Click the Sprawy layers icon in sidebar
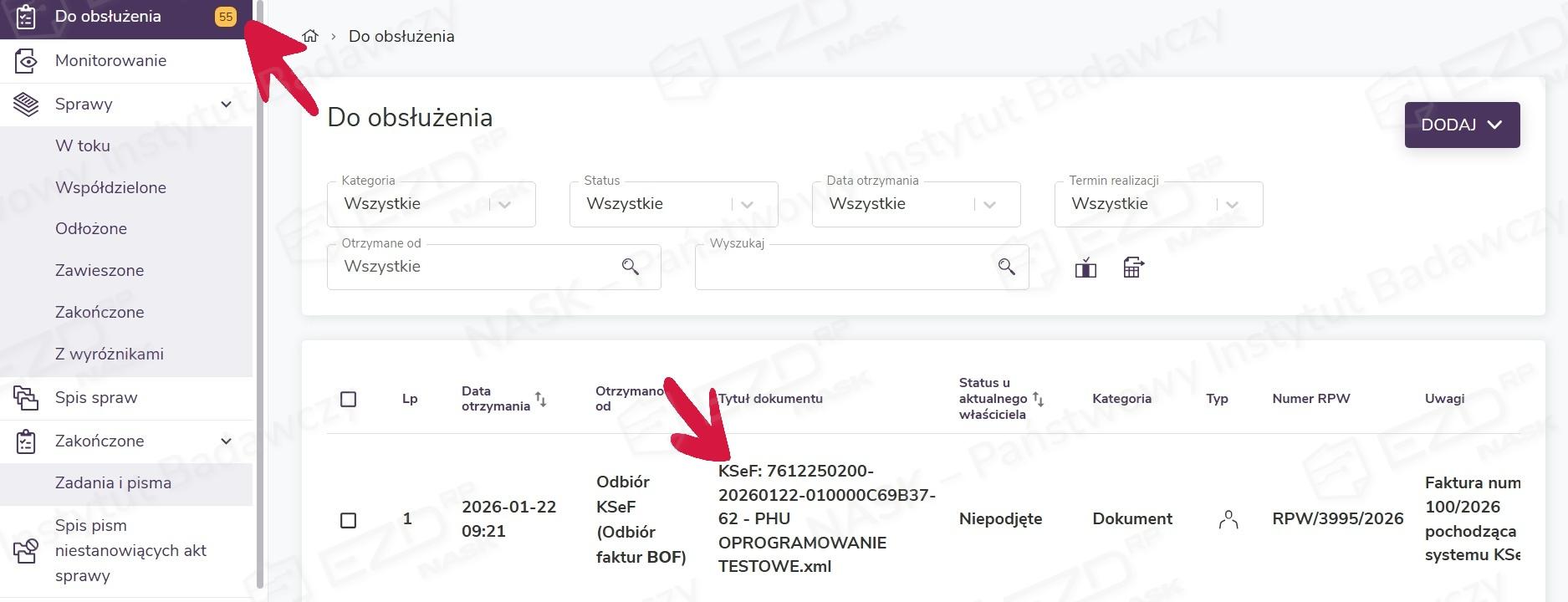The image size is (1568, 602). (26, 105)
